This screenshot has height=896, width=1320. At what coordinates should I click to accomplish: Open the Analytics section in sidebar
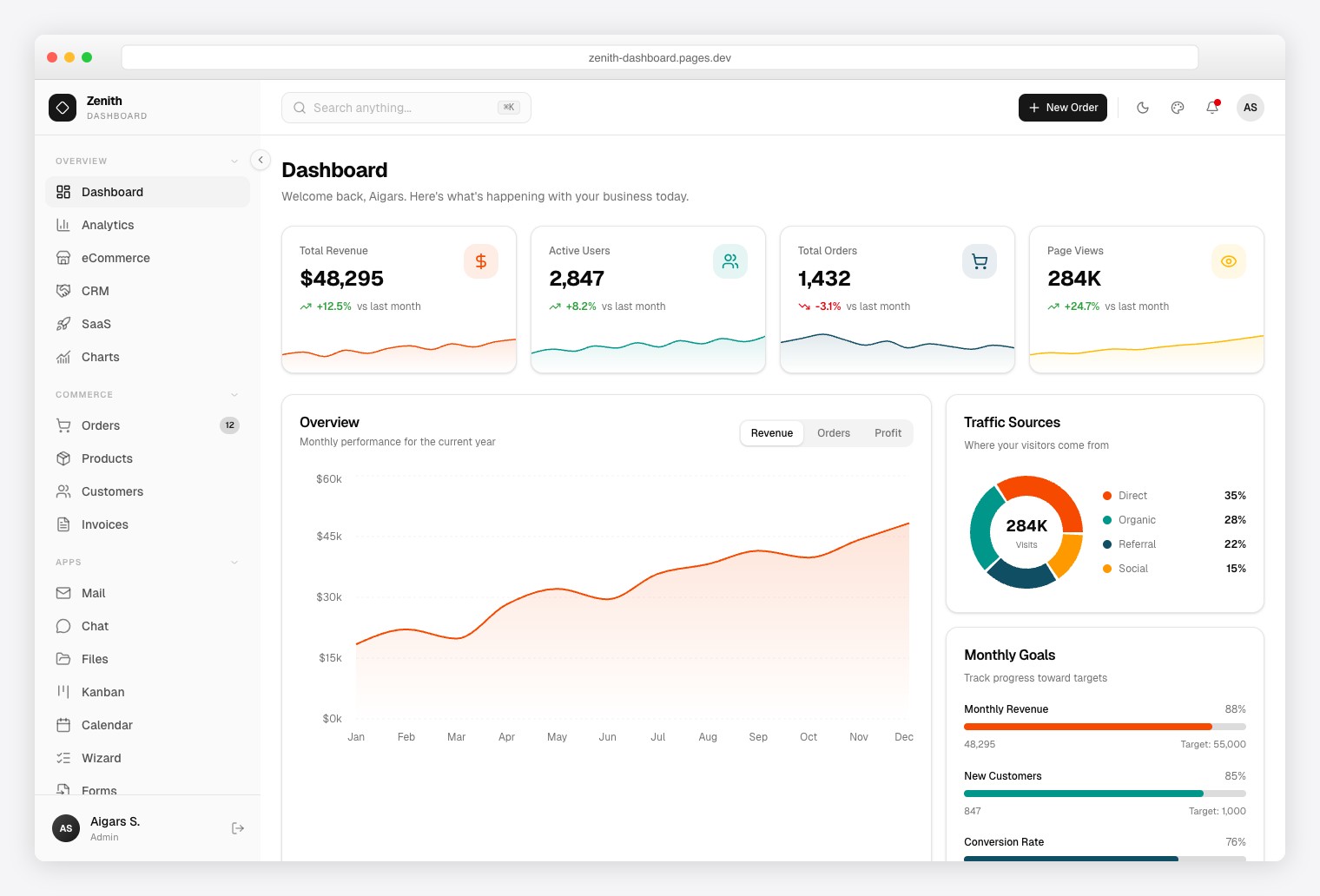pyautogui.click(x=108, y=225)
